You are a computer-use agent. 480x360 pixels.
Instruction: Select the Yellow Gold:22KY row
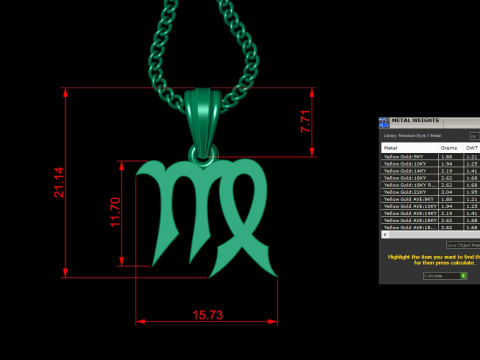pyautogui.click(x=431, y=192)
